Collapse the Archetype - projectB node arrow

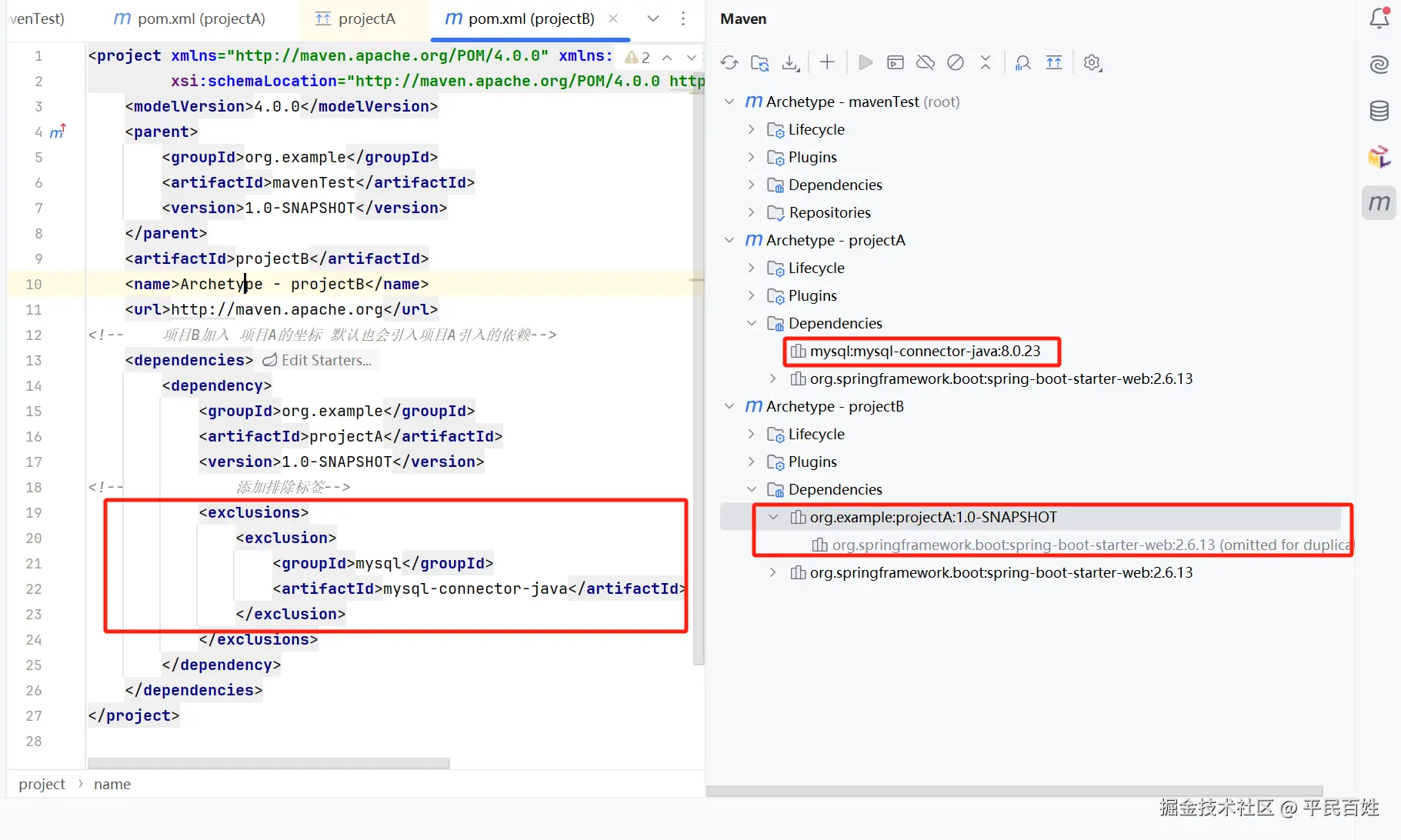click(x=729, y=406)
